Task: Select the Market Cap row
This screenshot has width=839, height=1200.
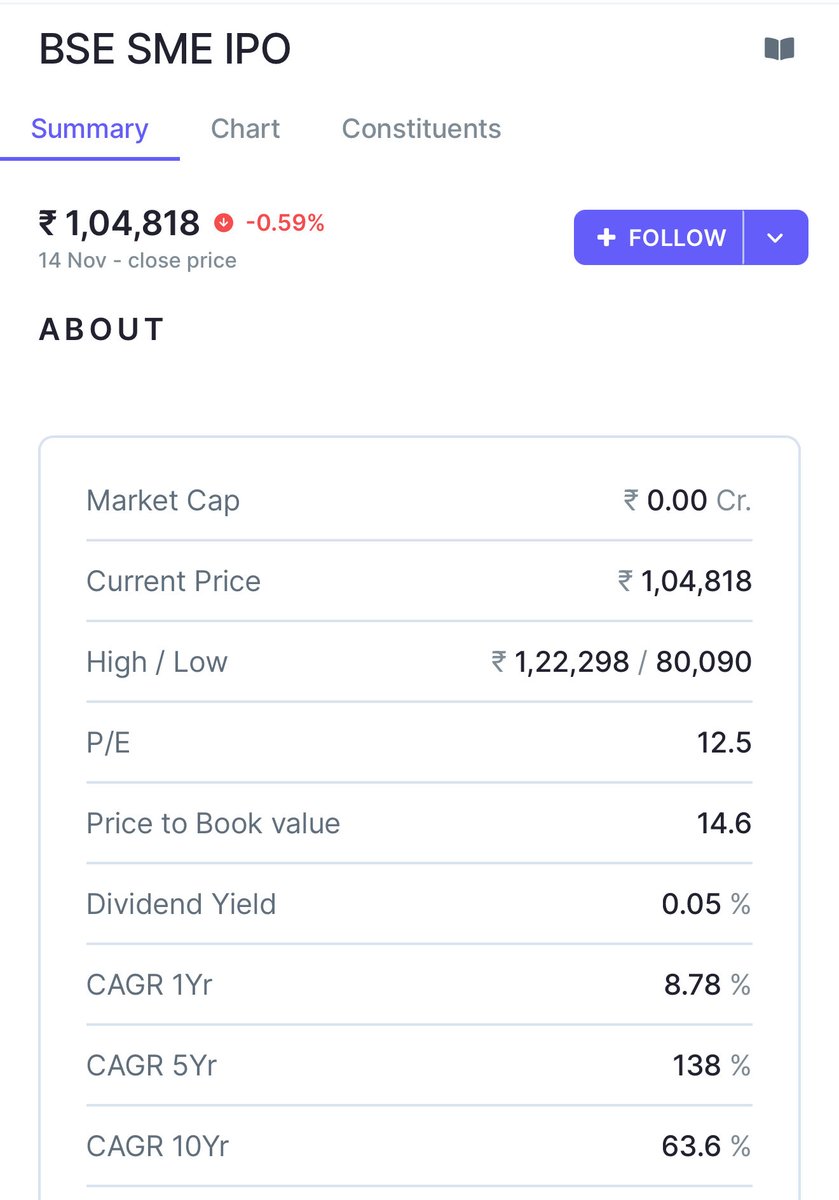Action: 419,500
